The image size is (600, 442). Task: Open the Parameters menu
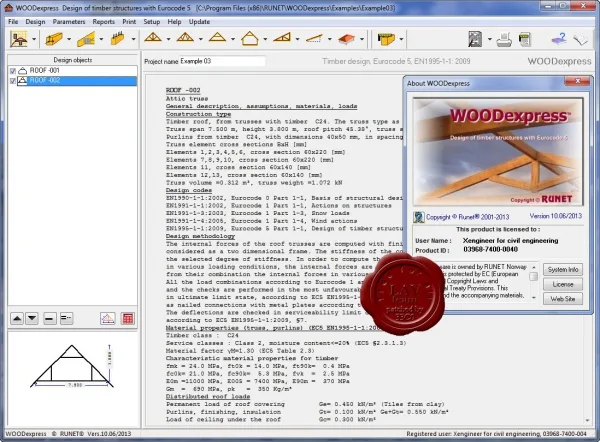69,22
